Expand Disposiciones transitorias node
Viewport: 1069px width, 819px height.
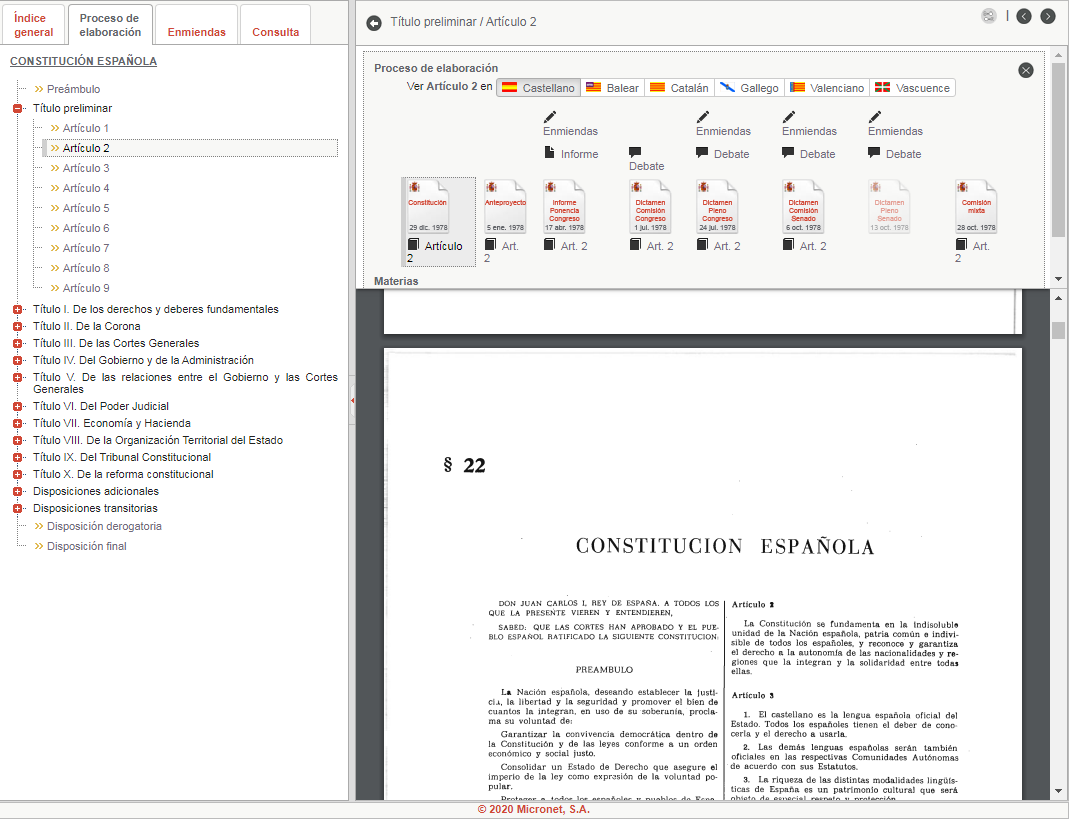(18, 509)
